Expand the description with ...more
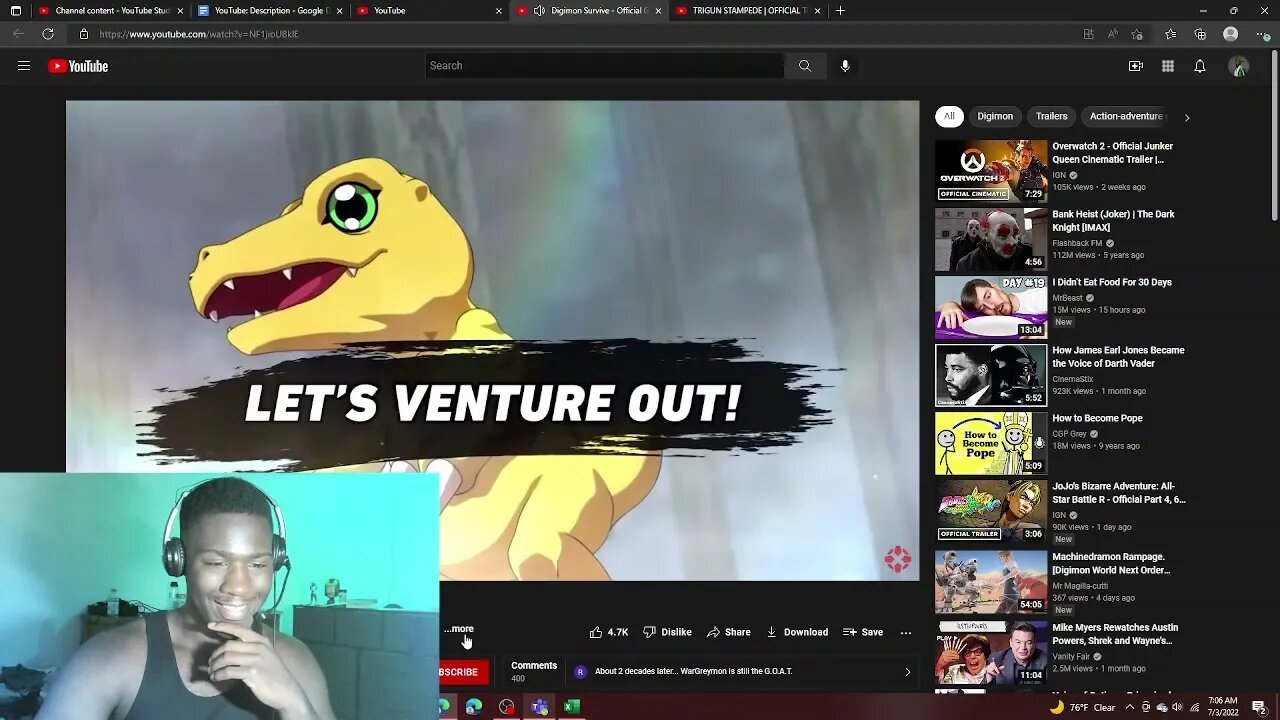Viewport: 1280px width, 720px height. tap(459, 629)
